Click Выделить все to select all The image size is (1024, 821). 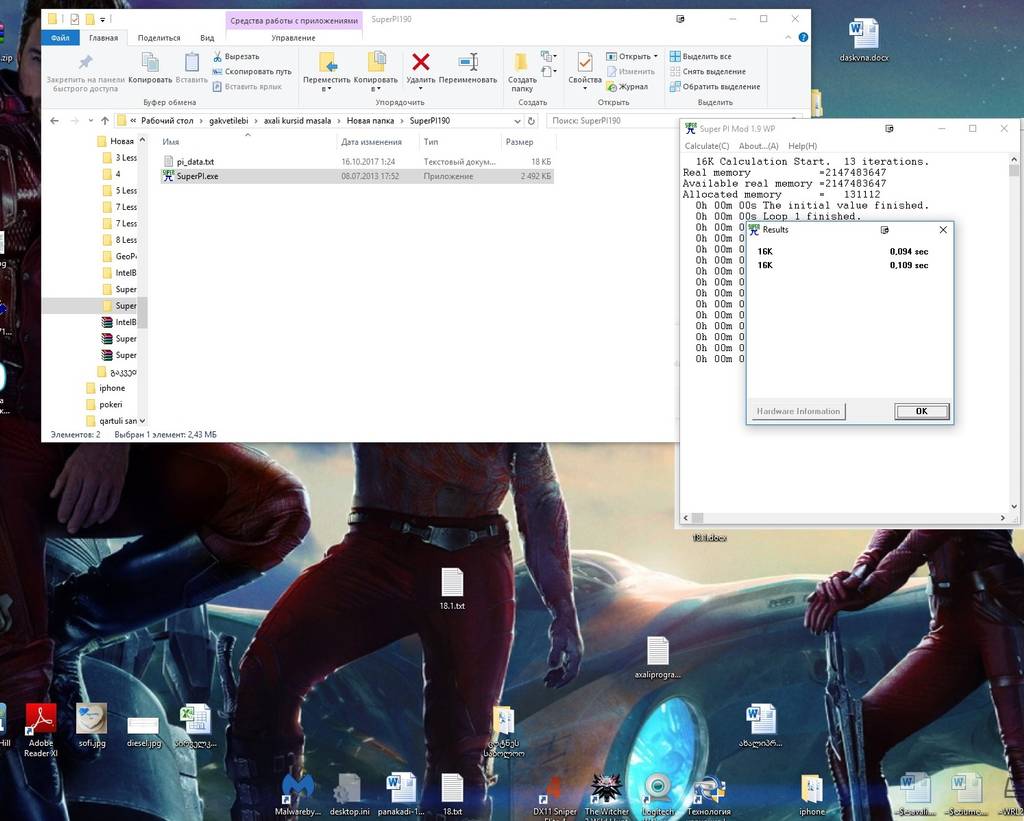pos(700,57)
